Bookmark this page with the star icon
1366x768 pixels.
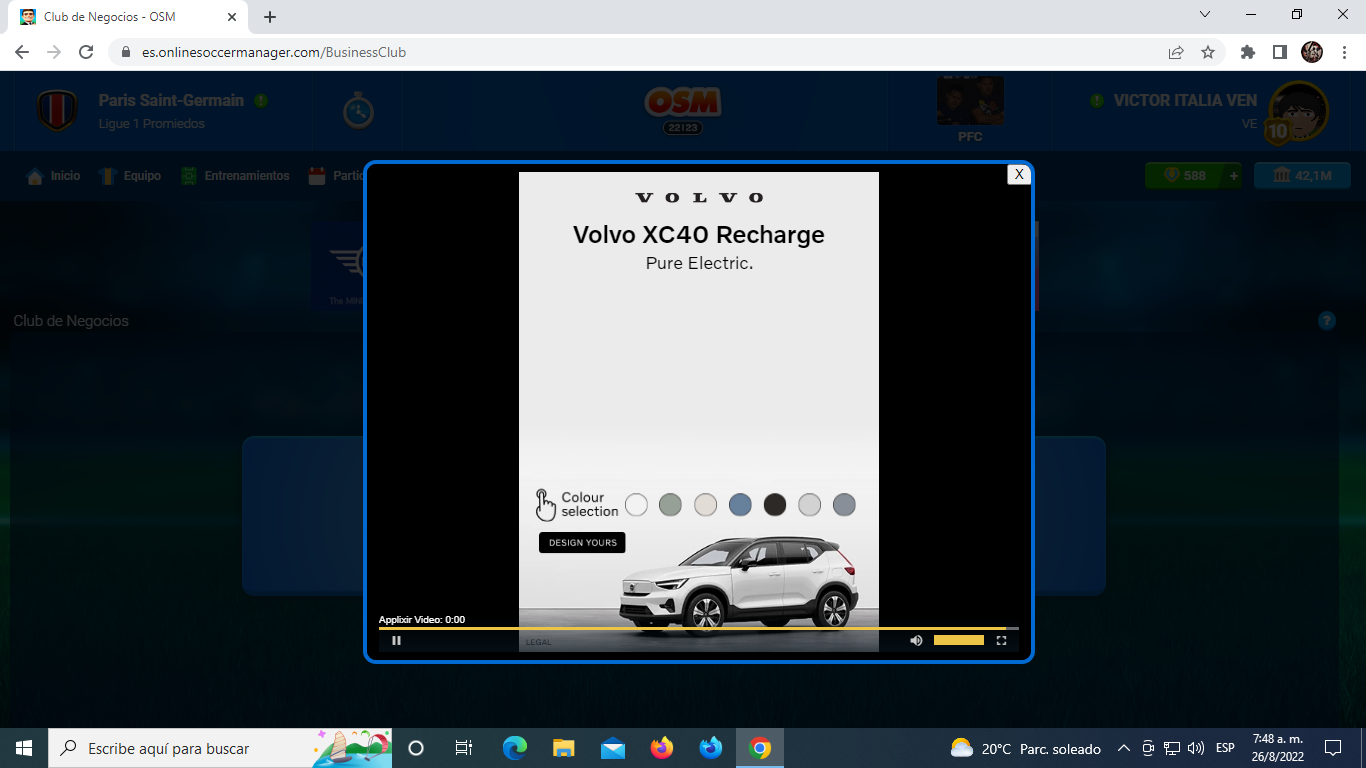click(x=1208, y=52)
